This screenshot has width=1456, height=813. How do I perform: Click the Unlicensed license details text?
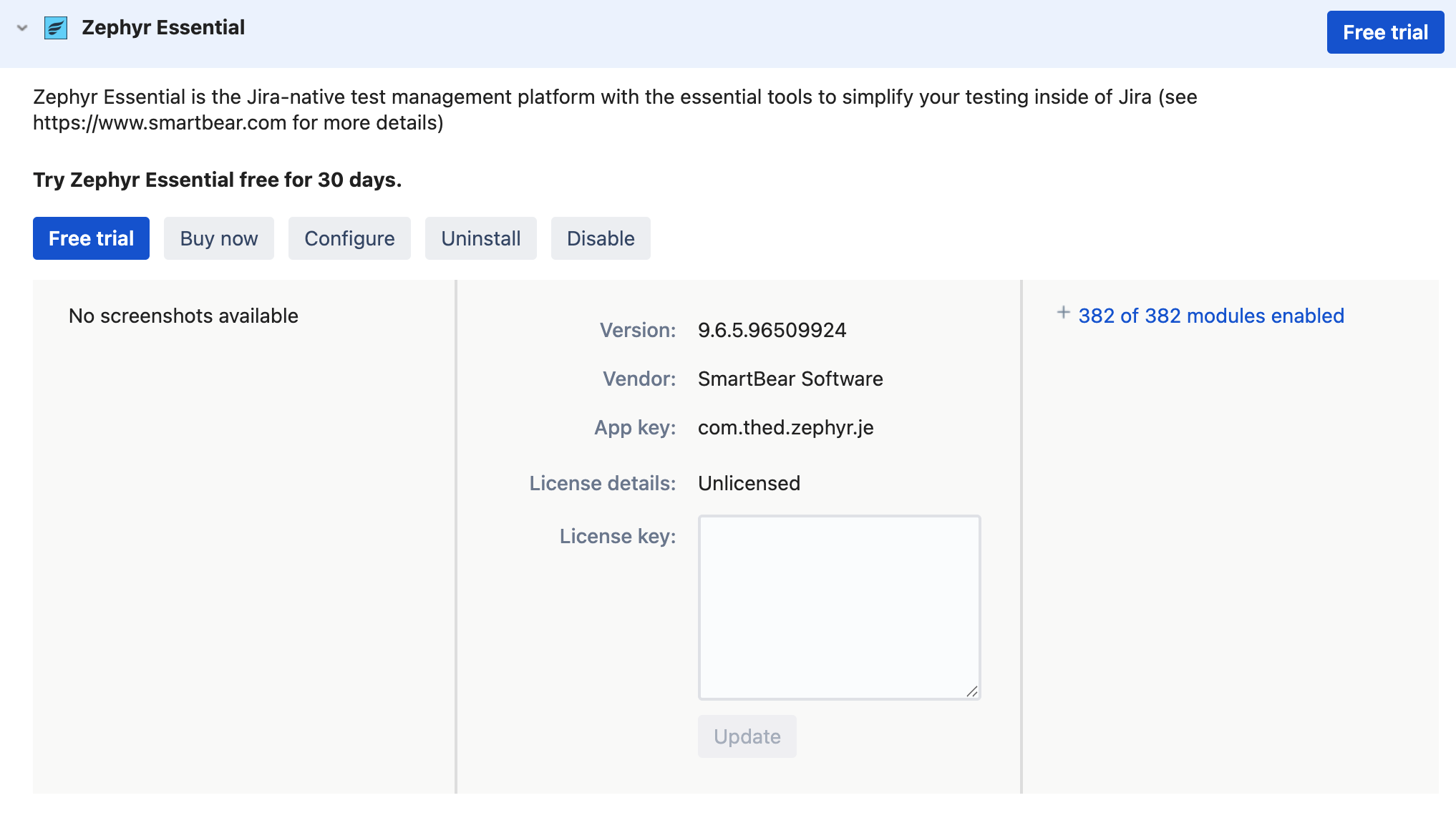749,483
